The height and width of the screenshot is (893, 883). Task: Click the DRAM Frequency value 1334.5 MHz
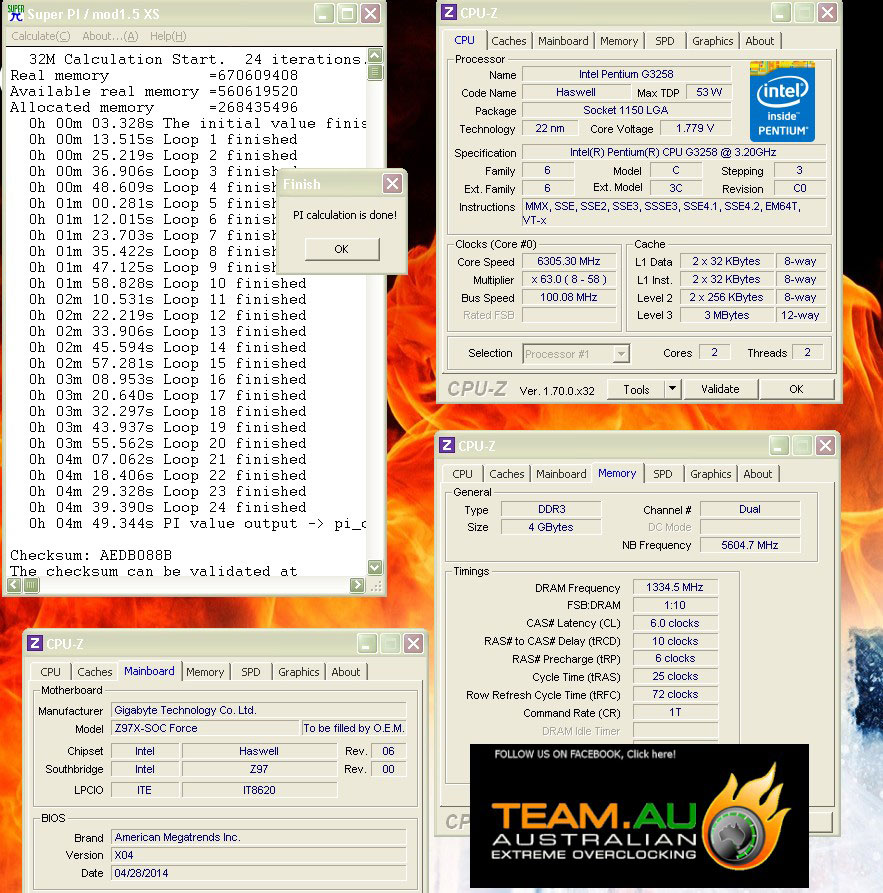click(674, 587)
